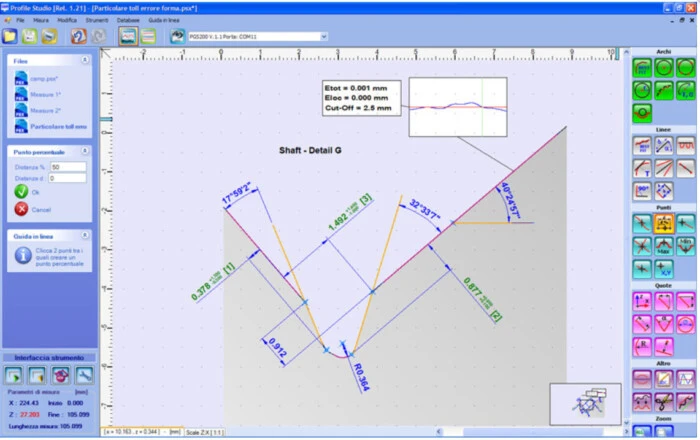
Task: Click the first pink Quote dimension tool
Action: coord(641,302)
